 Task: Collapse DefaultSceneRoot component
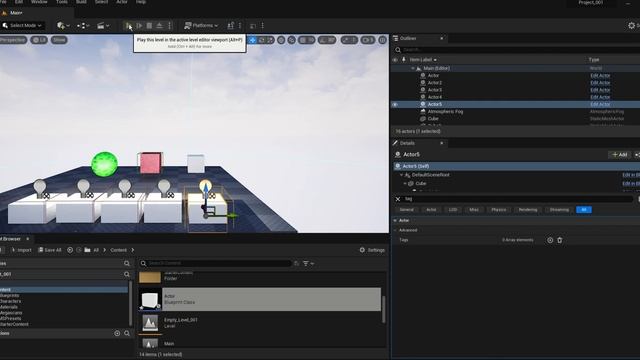tap(402, 175)
